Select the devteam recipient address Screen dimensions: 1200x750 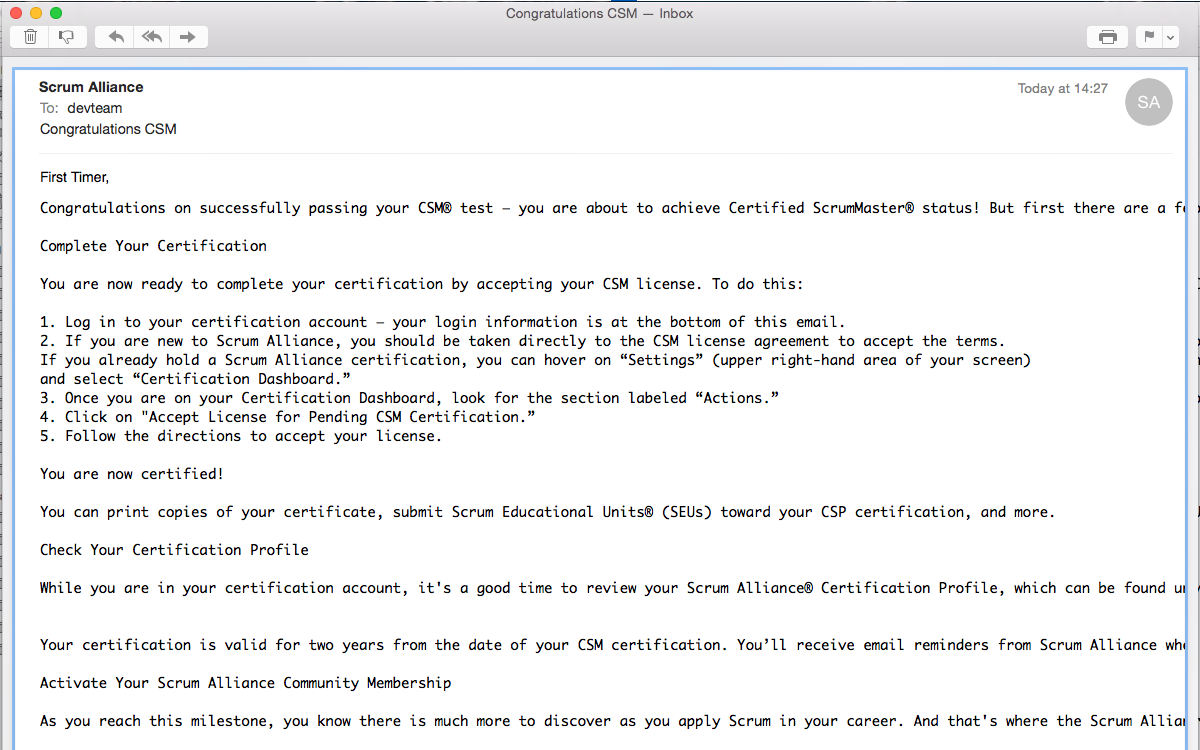click(95, 108)
